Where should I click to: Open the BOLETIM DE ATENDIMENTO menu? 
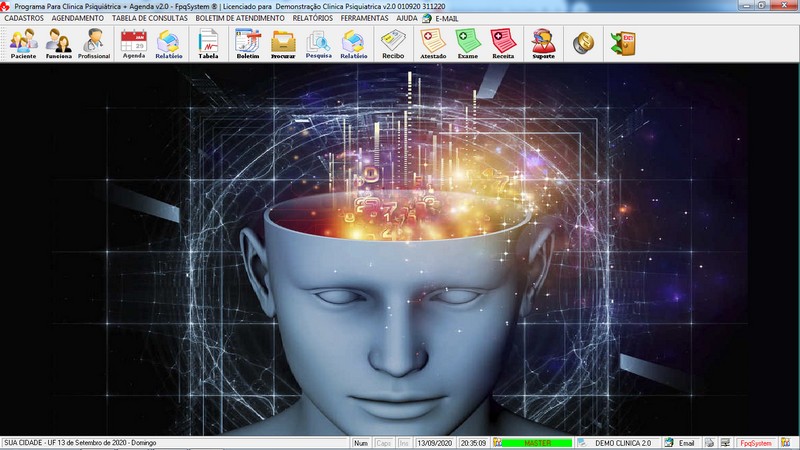point(240,18)
